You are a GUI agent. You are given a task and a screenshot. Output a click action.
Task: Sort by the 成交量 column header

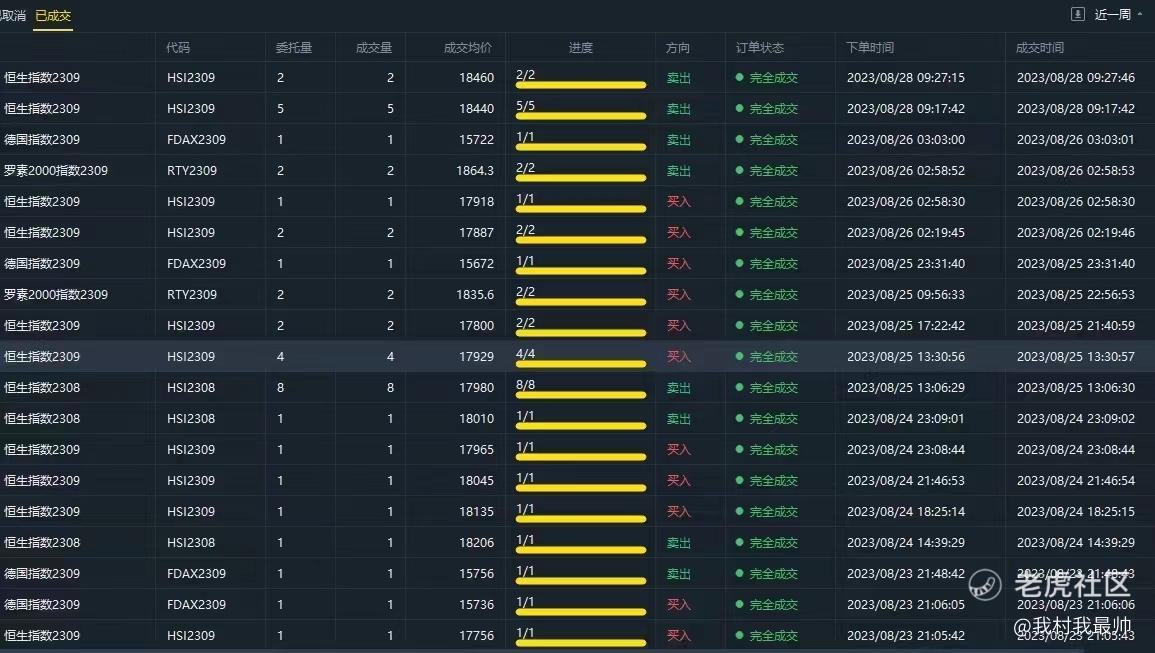pos(374,47)
